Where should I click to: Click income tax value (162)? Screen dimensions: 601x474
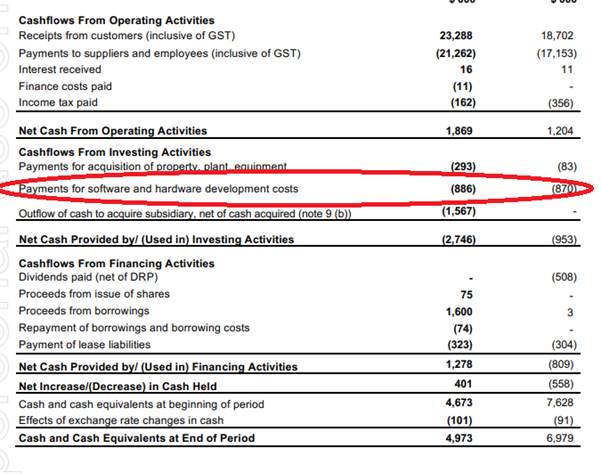[463, 103]
